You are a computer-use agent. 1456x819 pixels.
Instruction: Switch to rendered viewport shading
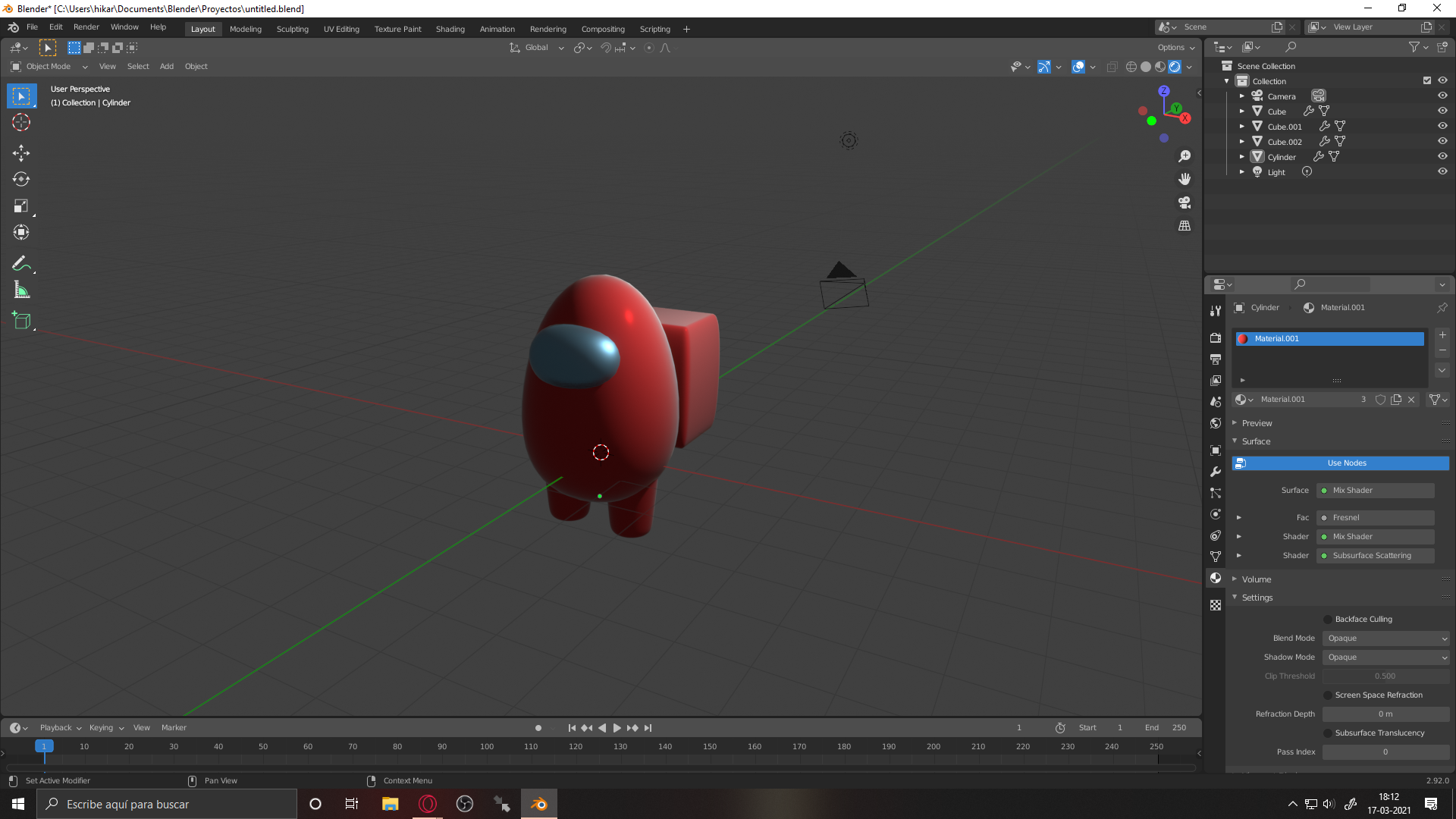click(x=1175, y=67)
